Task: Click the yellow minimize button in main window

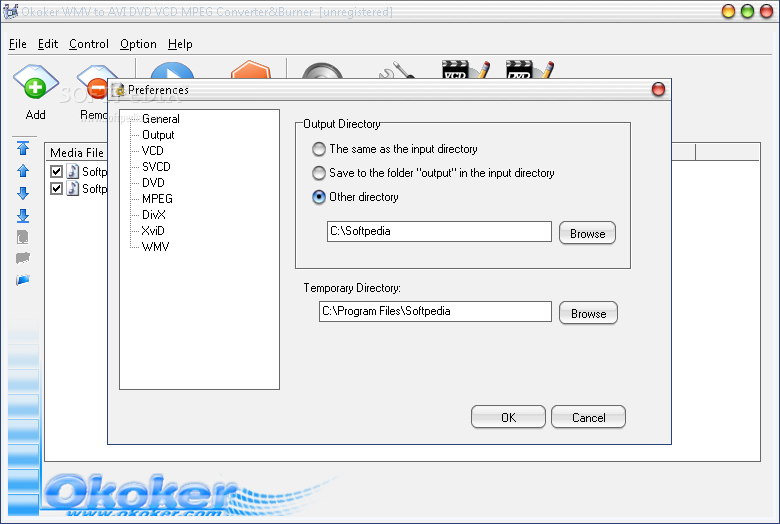Action: pyautogui.click(x=728, y=11)
